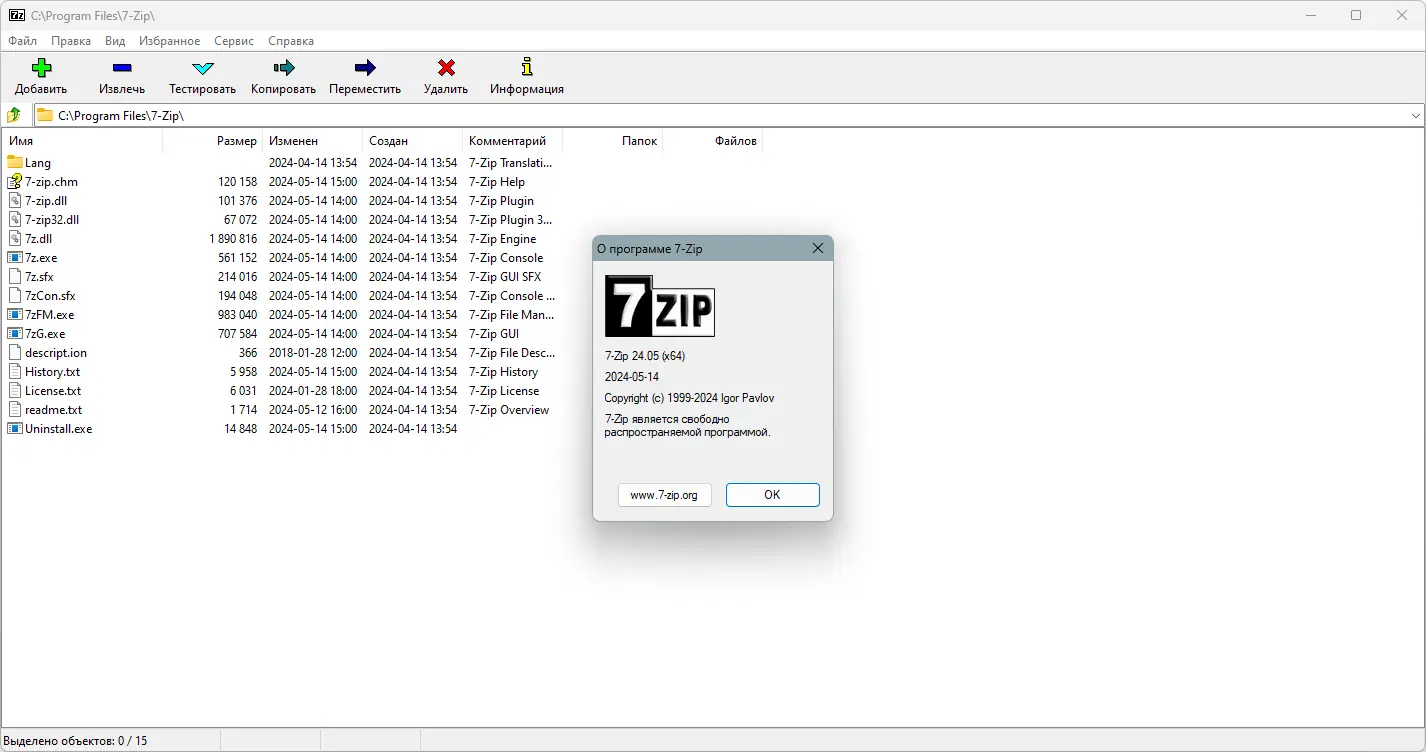The width and height of the screenshot is (1426, 752).
Task: Click the Тестировать checkmark icon
Action: [203, 68]
